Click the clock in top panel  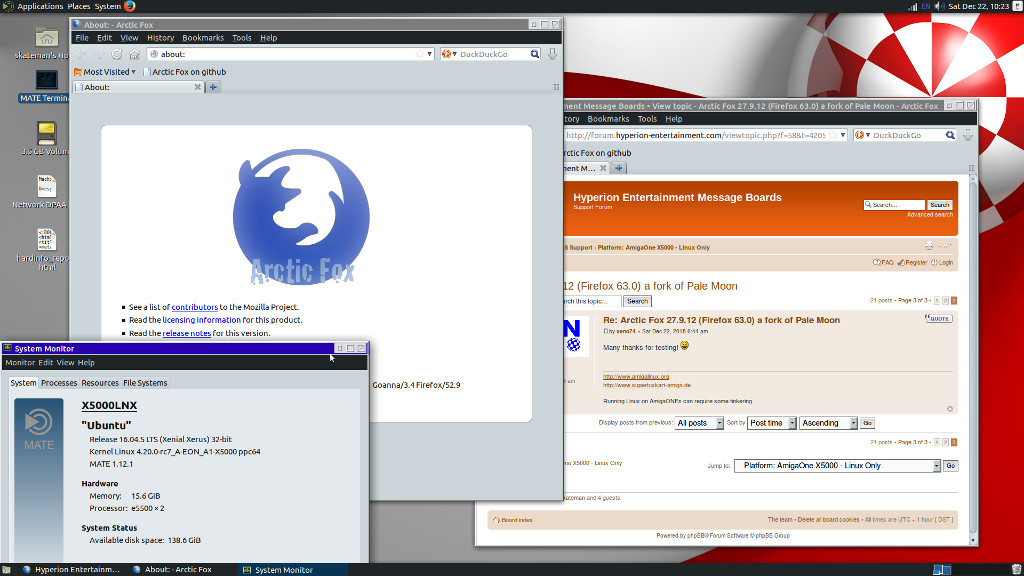979,7
